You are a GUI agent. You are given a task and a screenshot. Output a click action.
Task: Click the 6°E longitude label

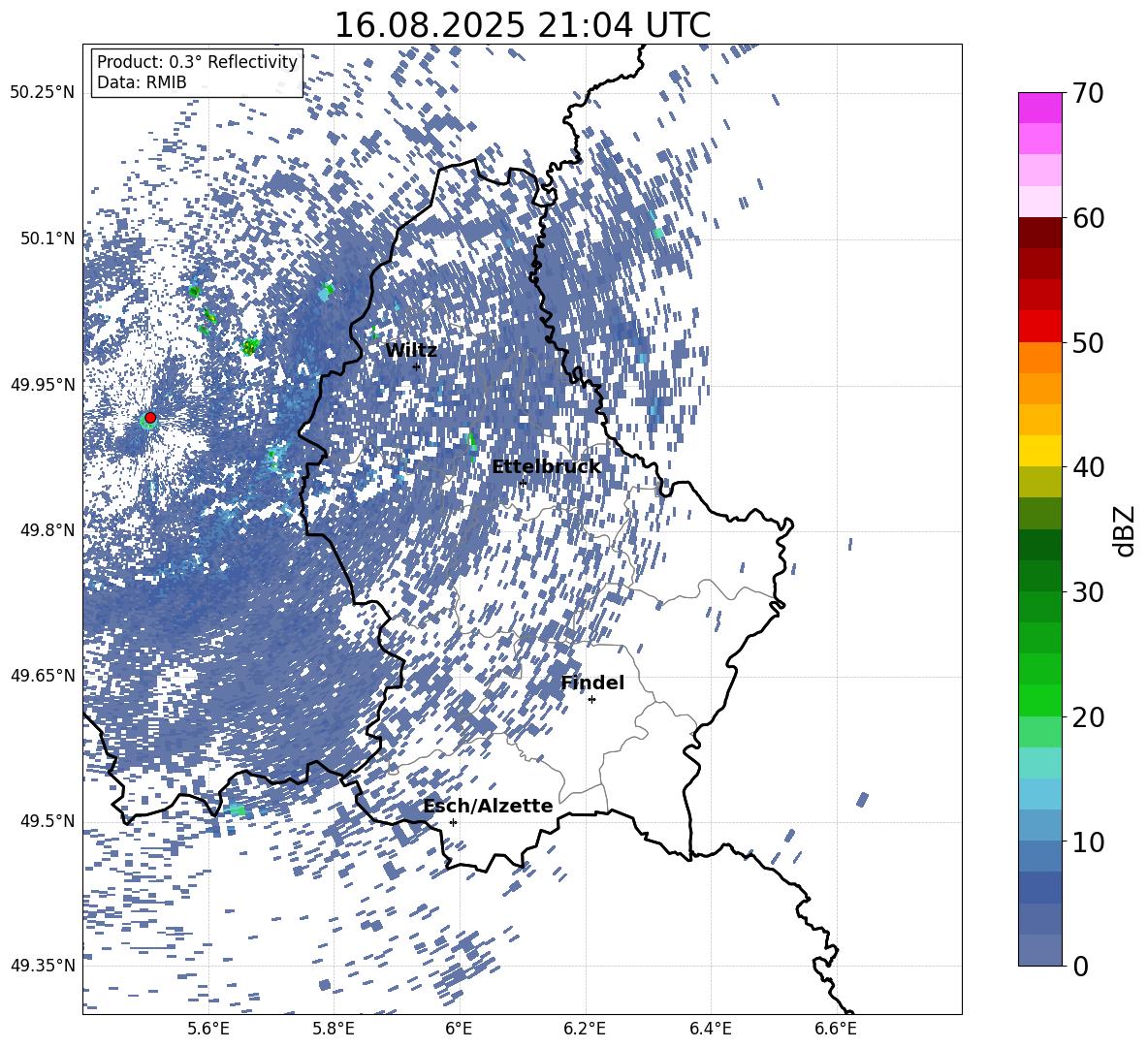click(x=459, y=1029)
